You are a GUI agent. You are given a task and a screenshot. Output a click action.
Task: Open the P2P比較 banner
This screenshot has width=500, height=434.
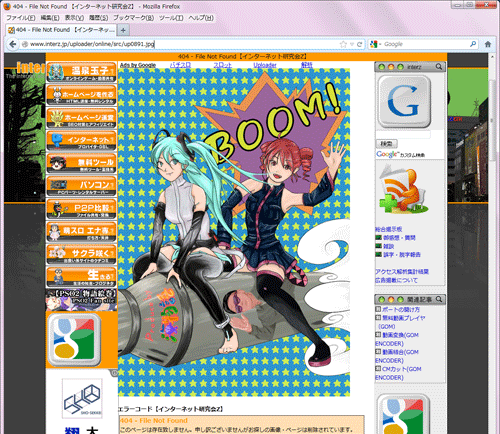pos(81,209)
